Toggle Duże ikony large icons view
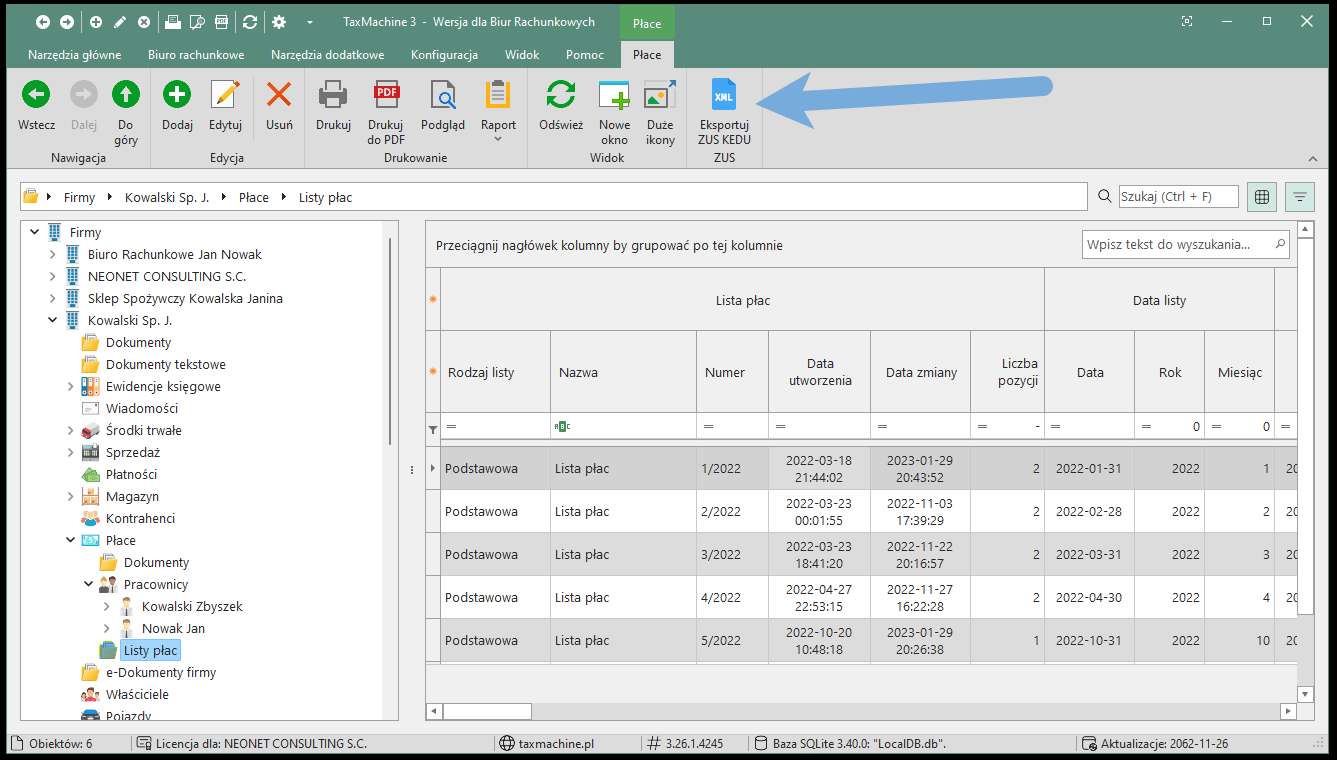 coord(660,96)
